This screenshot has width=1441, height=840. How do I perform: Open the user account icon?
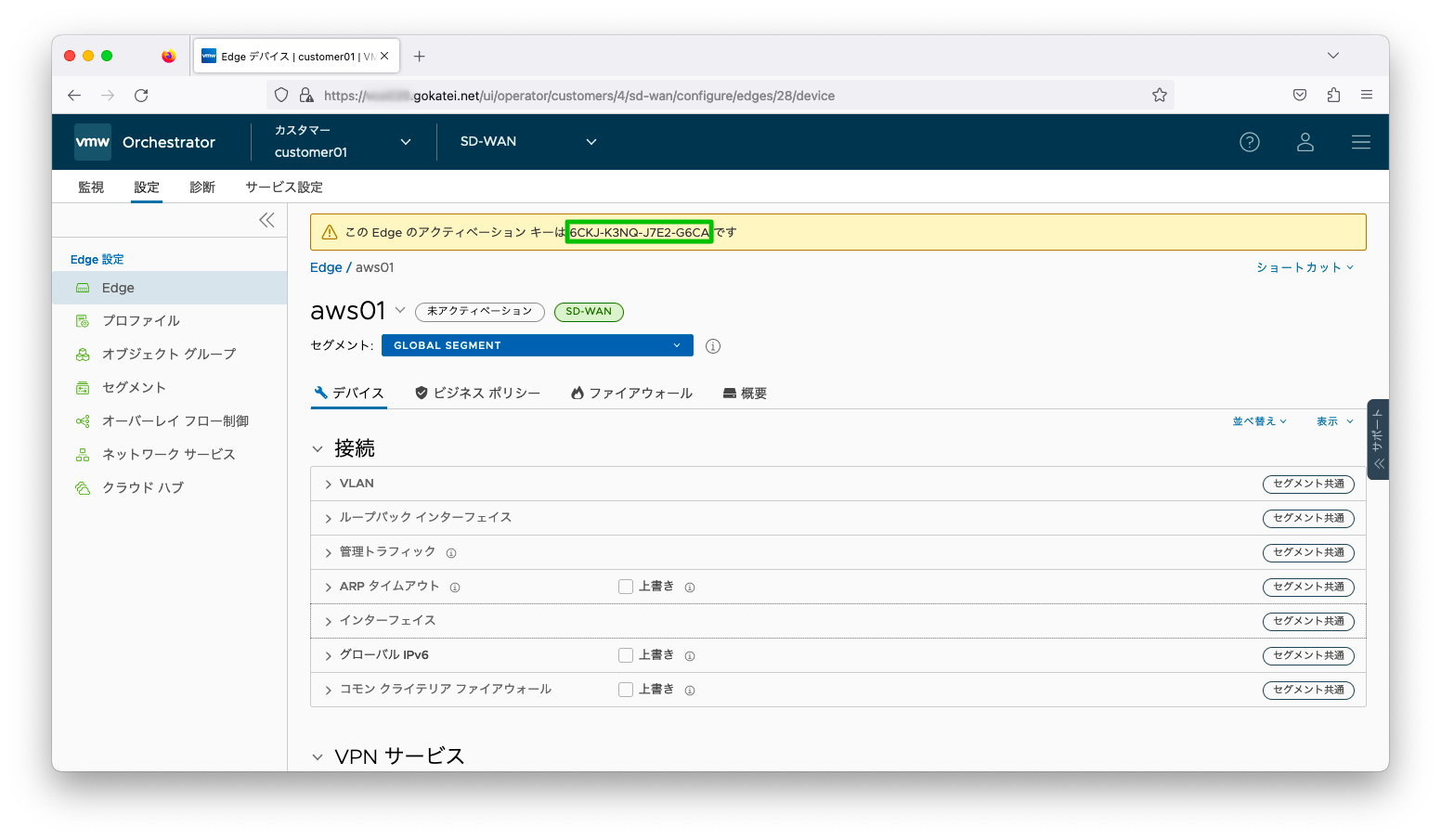click(1305, 142)
